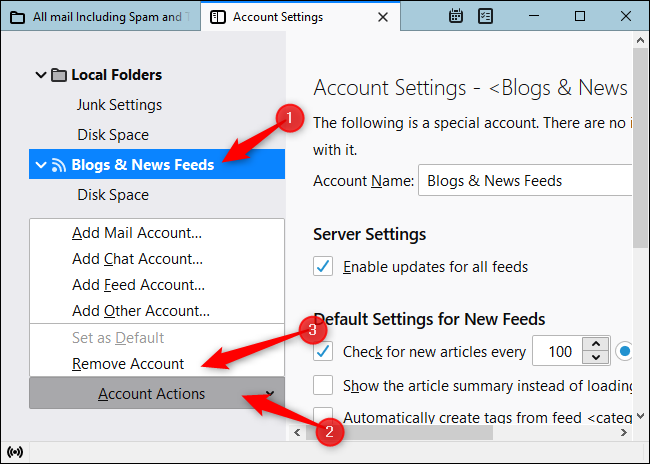Click the vertical scrollbar down arrow
Viewport: 650px width, 464px height.
coord(640,416)
